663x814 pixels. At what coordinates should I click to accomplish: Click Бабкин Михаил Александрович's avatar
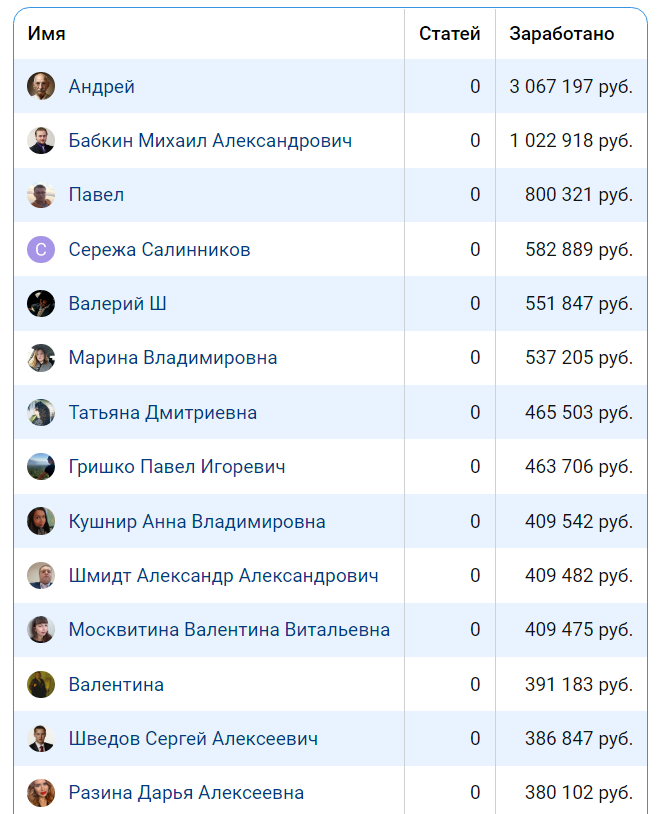click(x=41, y=141)
